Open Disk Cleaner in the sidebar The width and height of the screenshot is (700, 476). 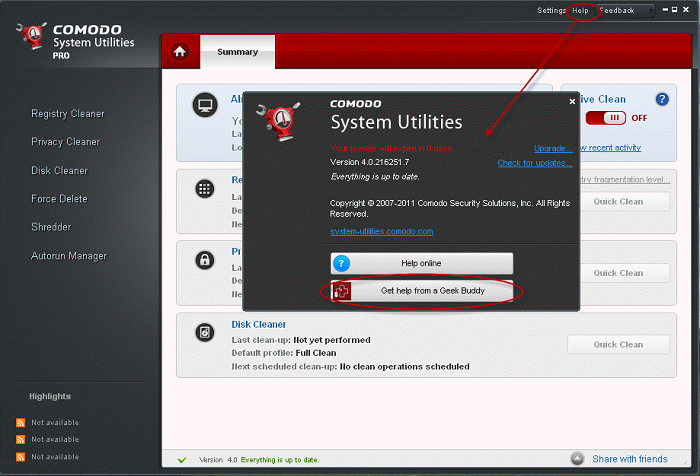pyautogui.click(x=59, y=171)
